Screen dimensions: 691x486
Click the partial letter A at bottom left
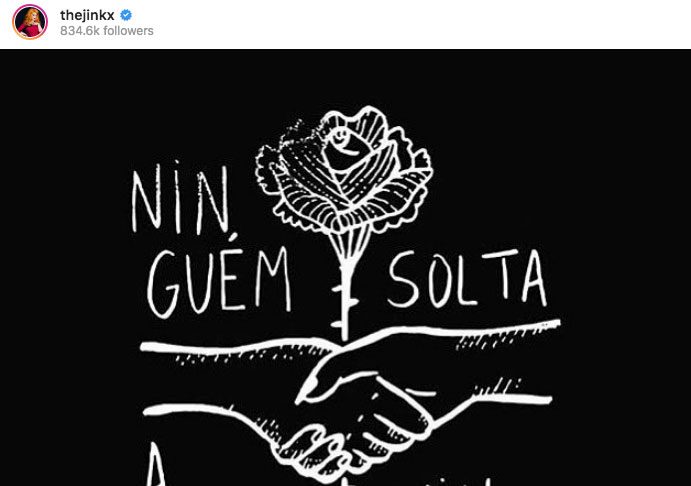pos(156,464)
